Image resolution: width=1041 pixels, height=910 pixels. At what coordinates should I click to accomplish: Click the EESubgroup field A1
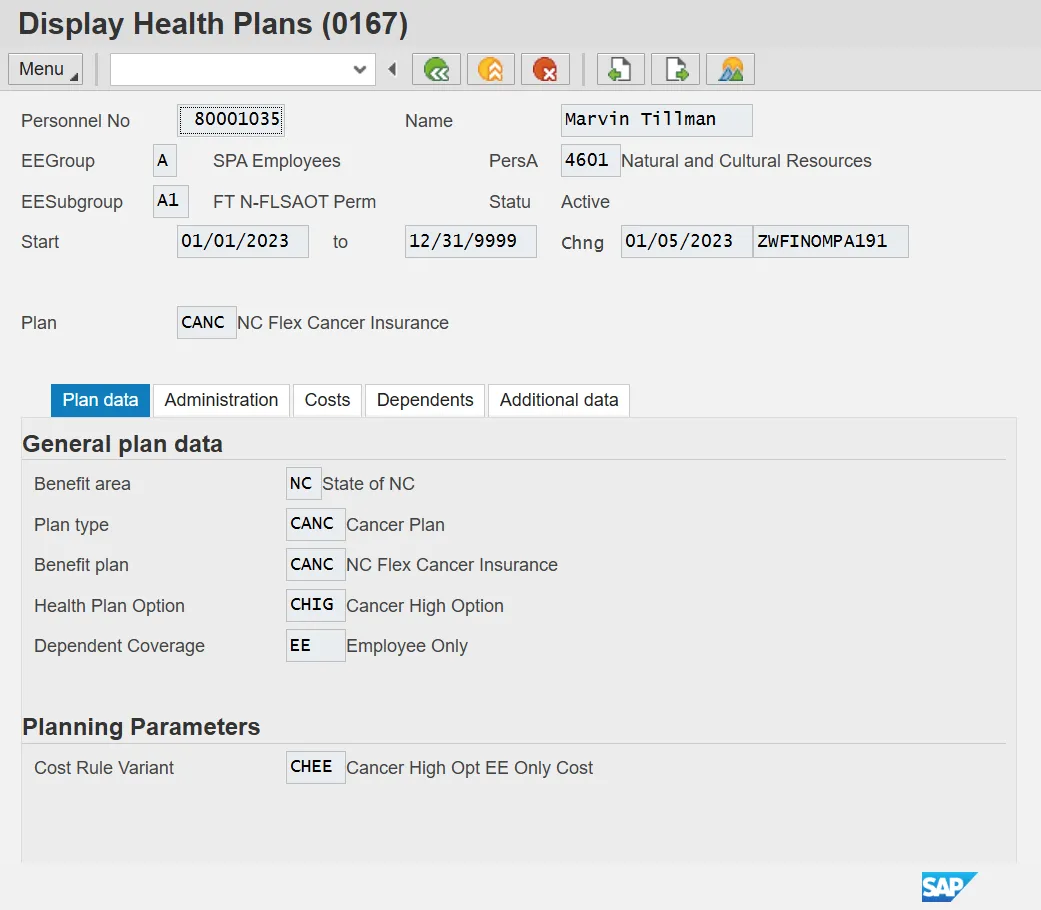click(171, 201)
